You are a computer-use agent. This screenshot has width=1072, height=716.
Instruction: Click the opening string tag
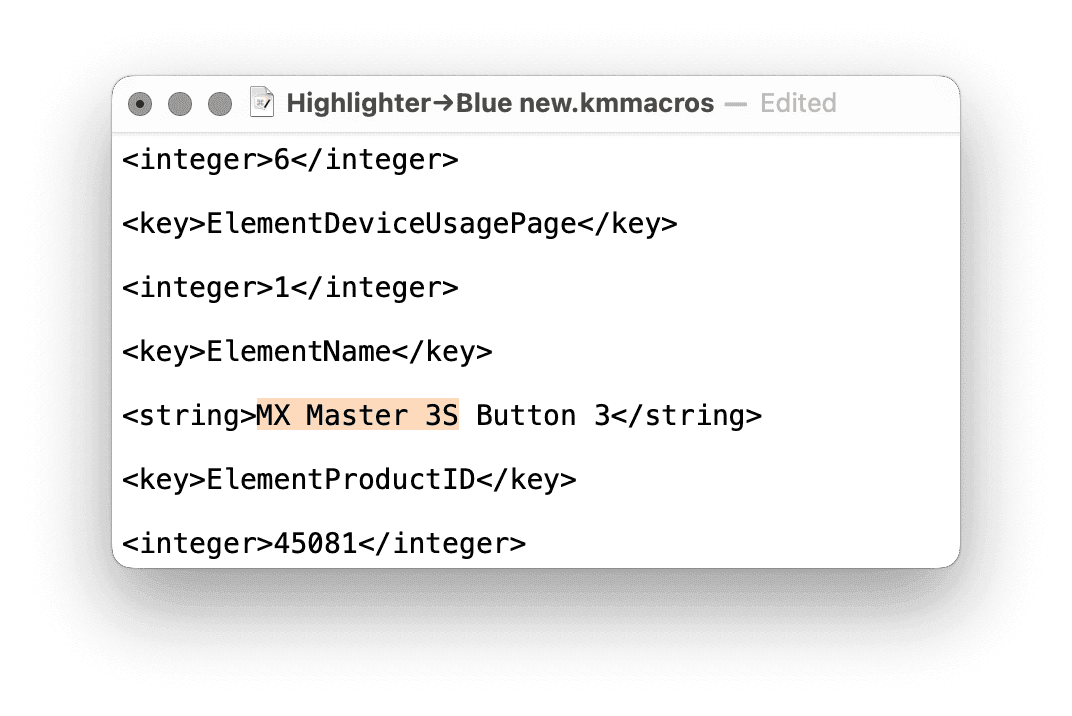(x=189, y=416)
